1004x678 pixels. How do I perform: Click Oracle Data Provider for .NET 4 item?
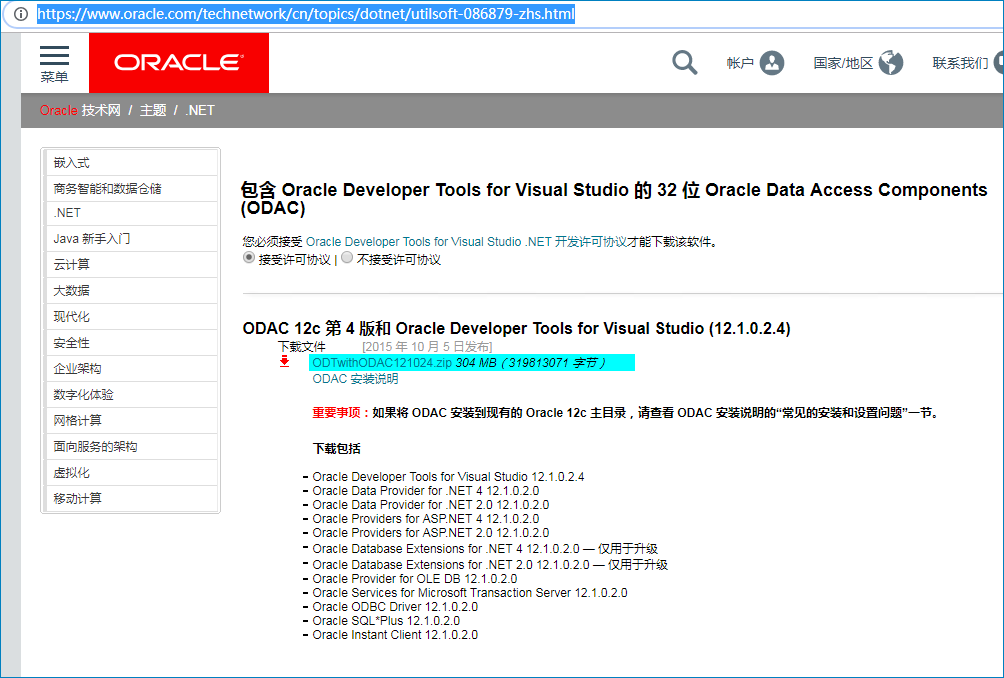[426, 491]
